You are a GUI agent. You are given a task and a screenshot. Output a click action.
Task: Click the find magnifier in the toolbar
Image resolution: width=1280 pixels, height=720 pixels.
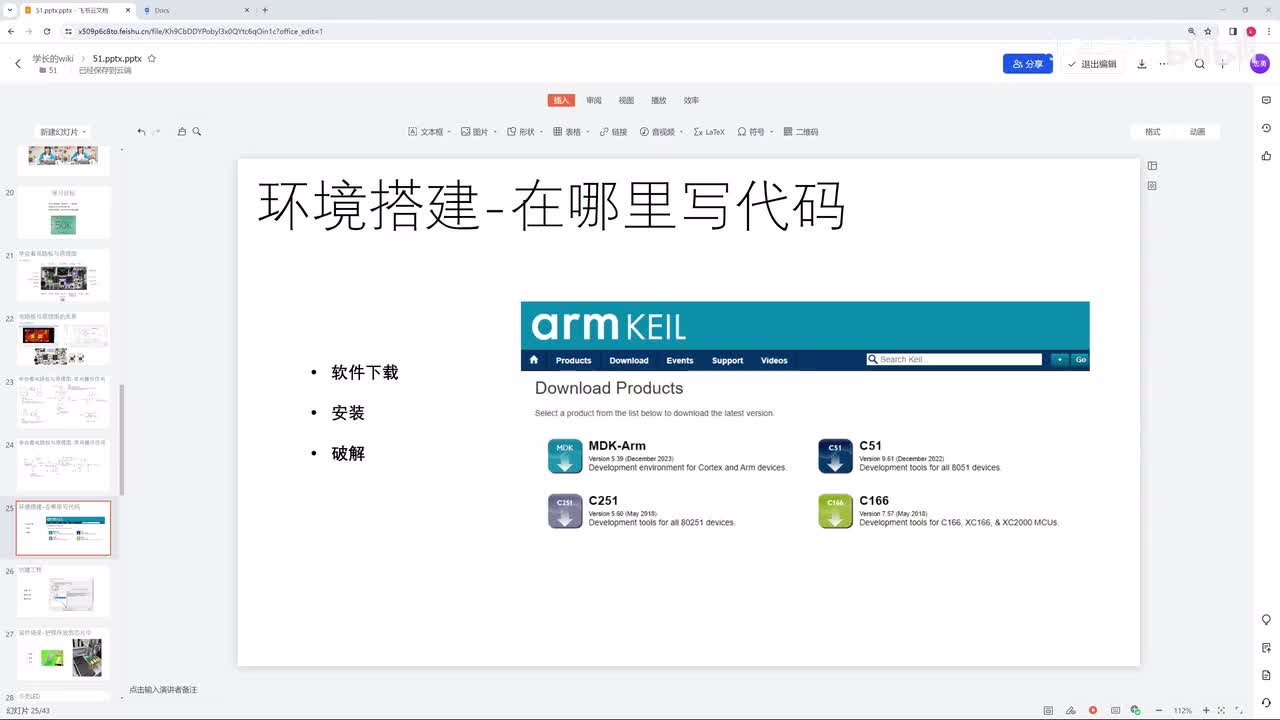[x=197, y=132]
